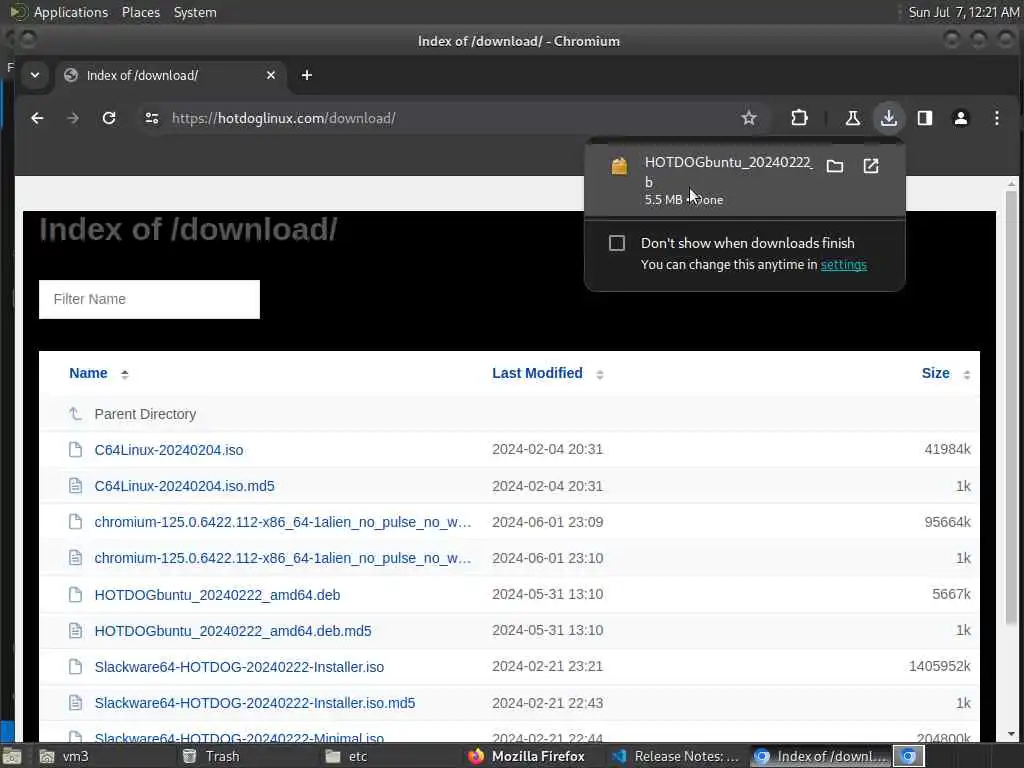Screen dimensions: 1024x768
Task: Download C64Linux-20240204.iso.md5 checksum
Action: click(x=184, y=486)
